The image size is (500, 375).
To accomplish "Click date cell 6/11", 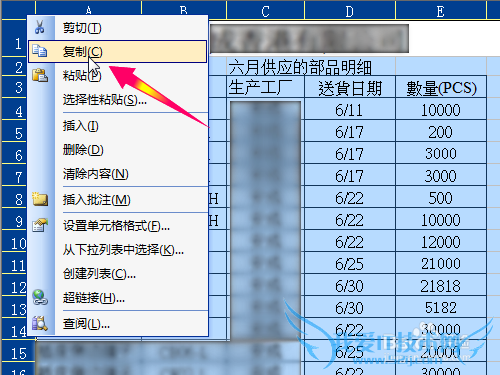I will point(350,109).
